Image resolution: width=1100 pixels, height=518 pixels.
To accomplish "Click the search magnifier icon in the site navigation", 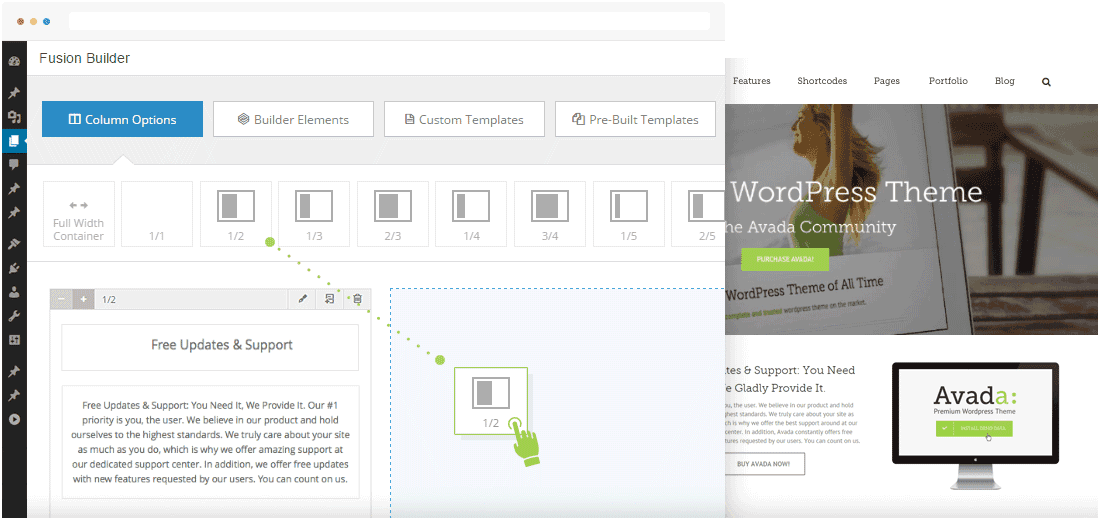I will [x=1047, y=82].
